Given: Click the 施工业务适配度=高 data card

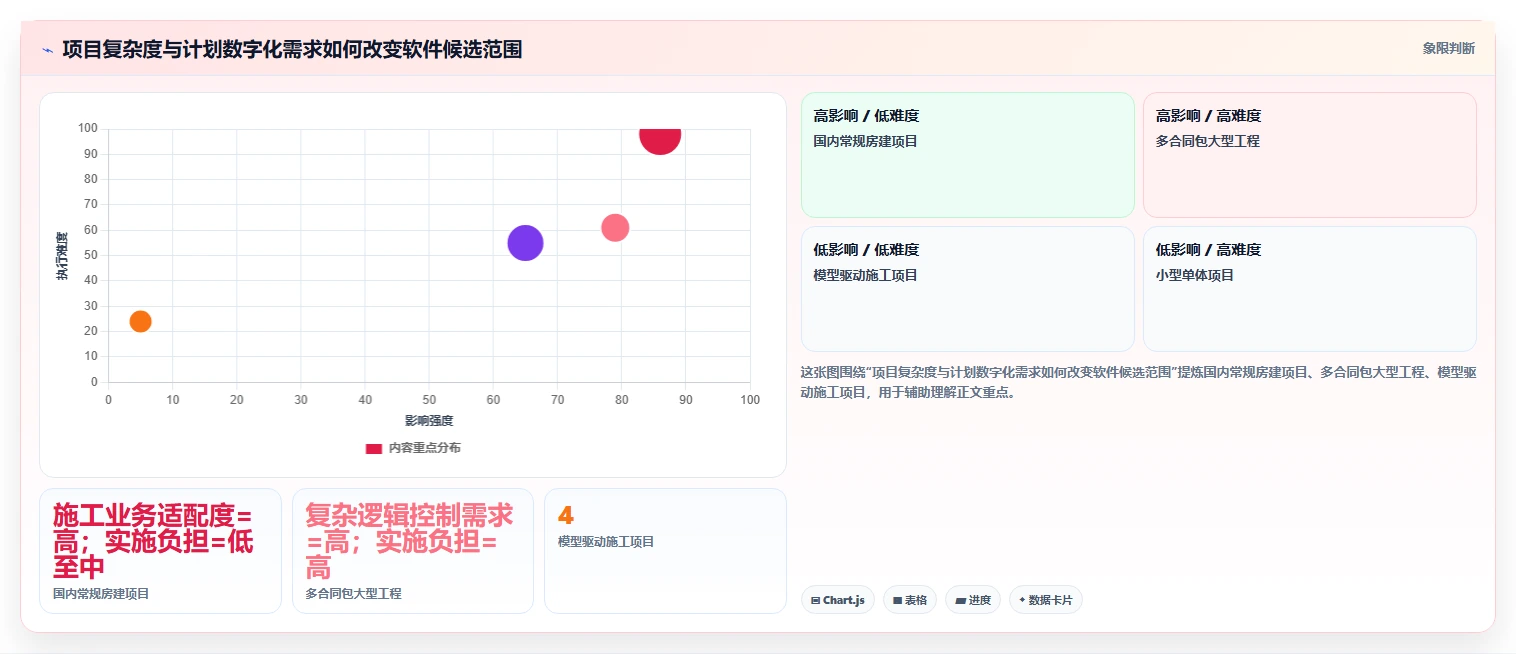Looking at the screenshot, I should click(x=160, y=551).
